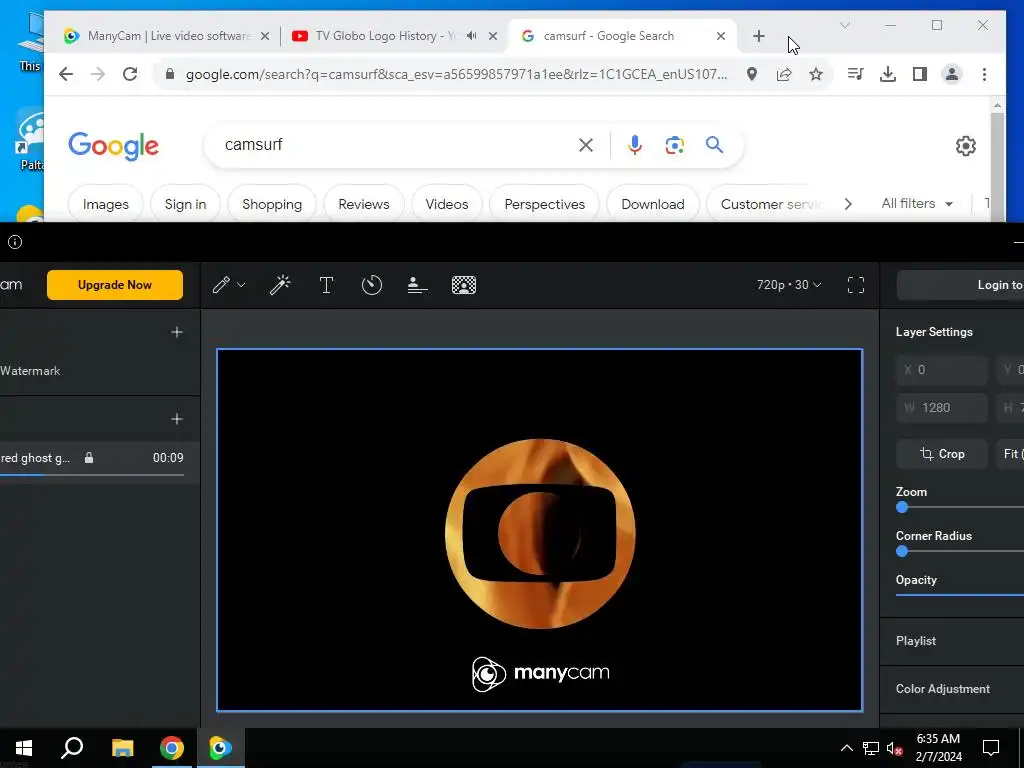Open the All filters dropdown

point(917,204)
